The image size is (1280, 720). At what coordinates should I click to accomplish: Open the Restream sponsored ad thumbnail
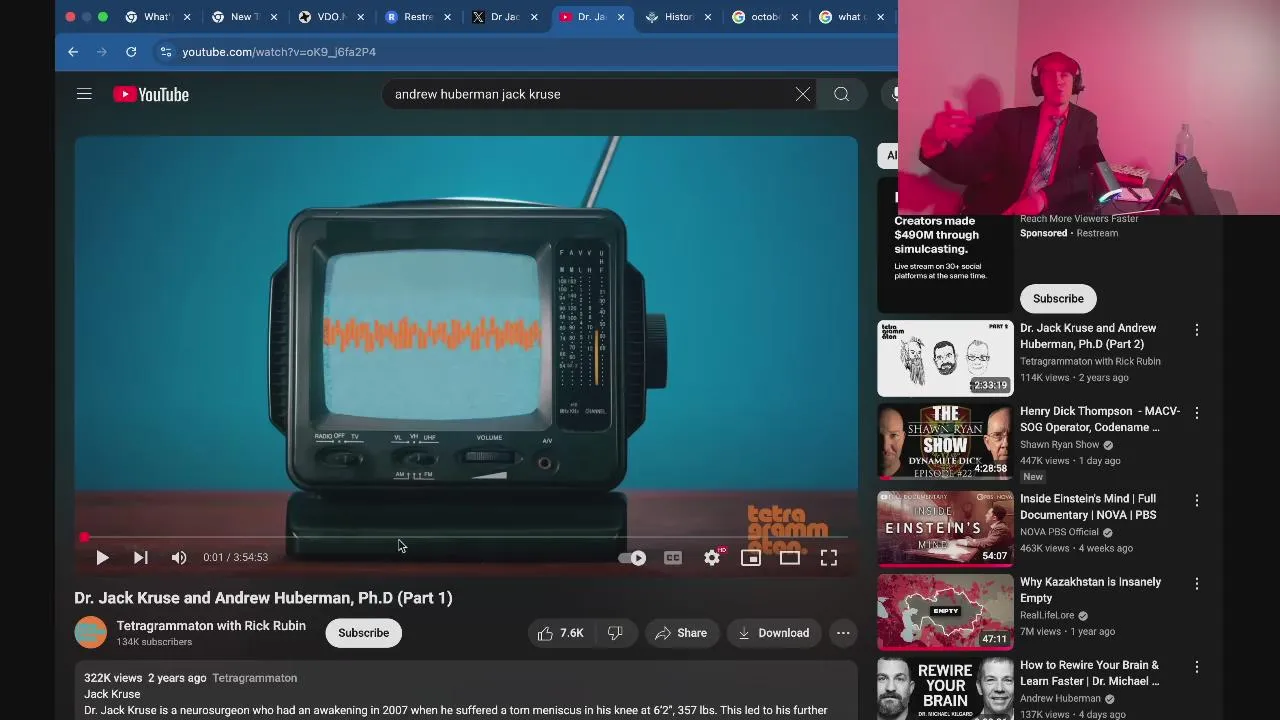945,245
